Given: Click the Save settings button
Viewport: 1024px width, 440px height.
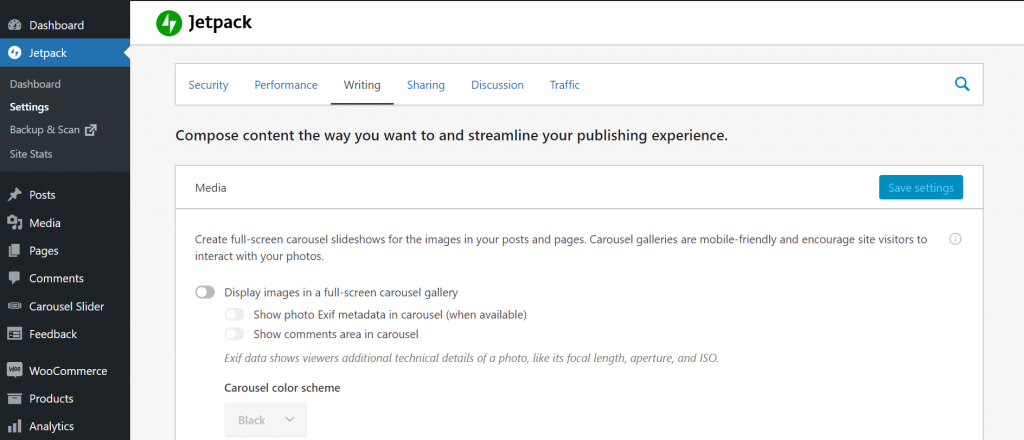Looking at the screenshot, I should [x=921, y=187].
